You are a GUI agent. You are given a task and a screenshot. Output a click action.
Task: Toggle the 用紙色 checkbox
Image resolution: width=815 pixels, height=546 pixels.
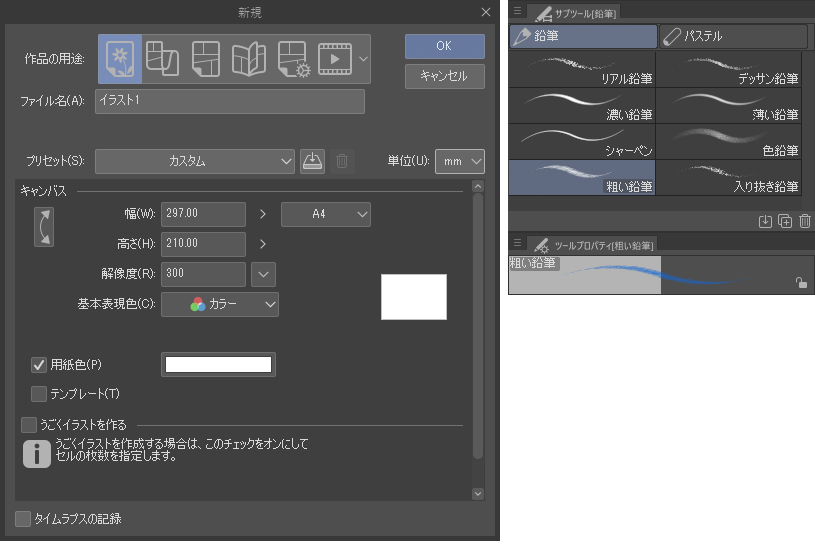click(40, 365)
